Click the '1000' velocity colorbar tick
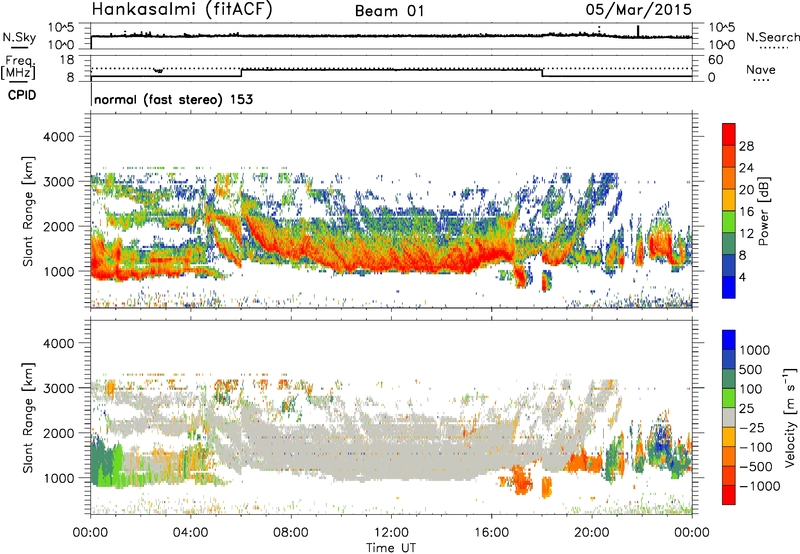 [754, 350]
